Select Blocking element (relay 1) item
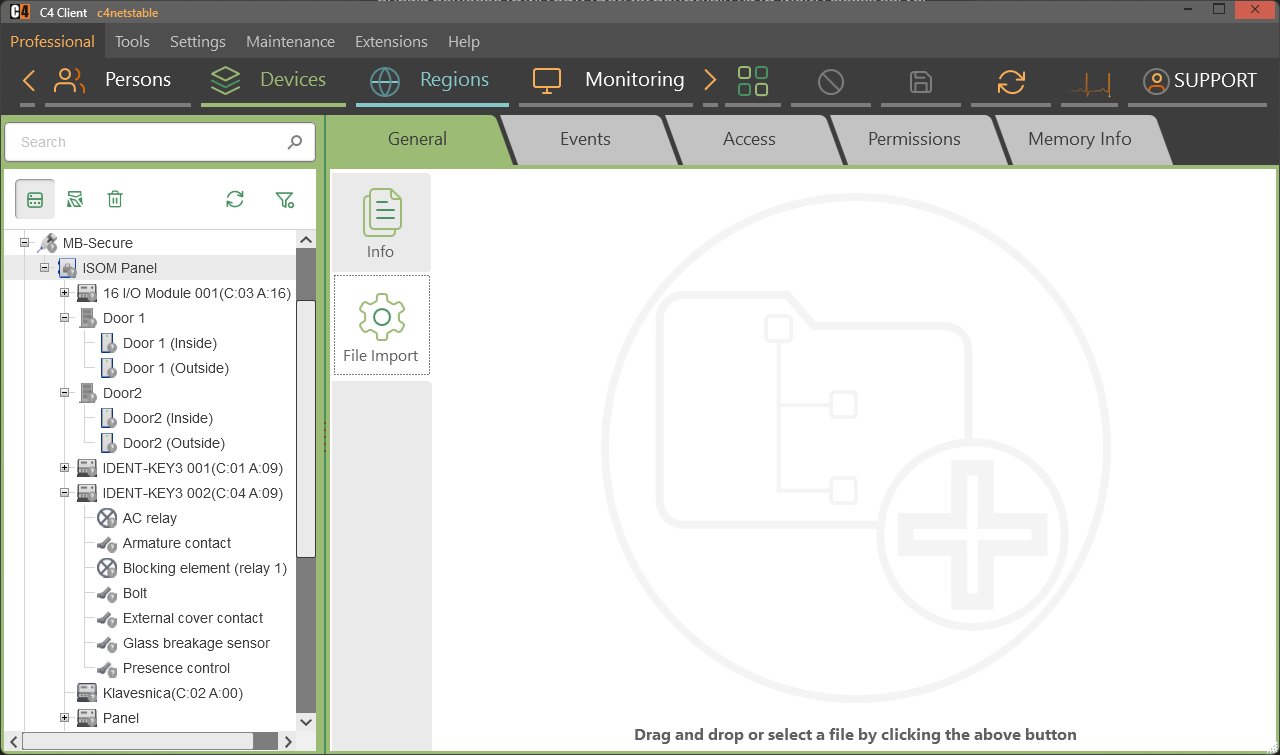This screenshot has height=755, width=1280. pyautogui.click(x=205, y=568)
